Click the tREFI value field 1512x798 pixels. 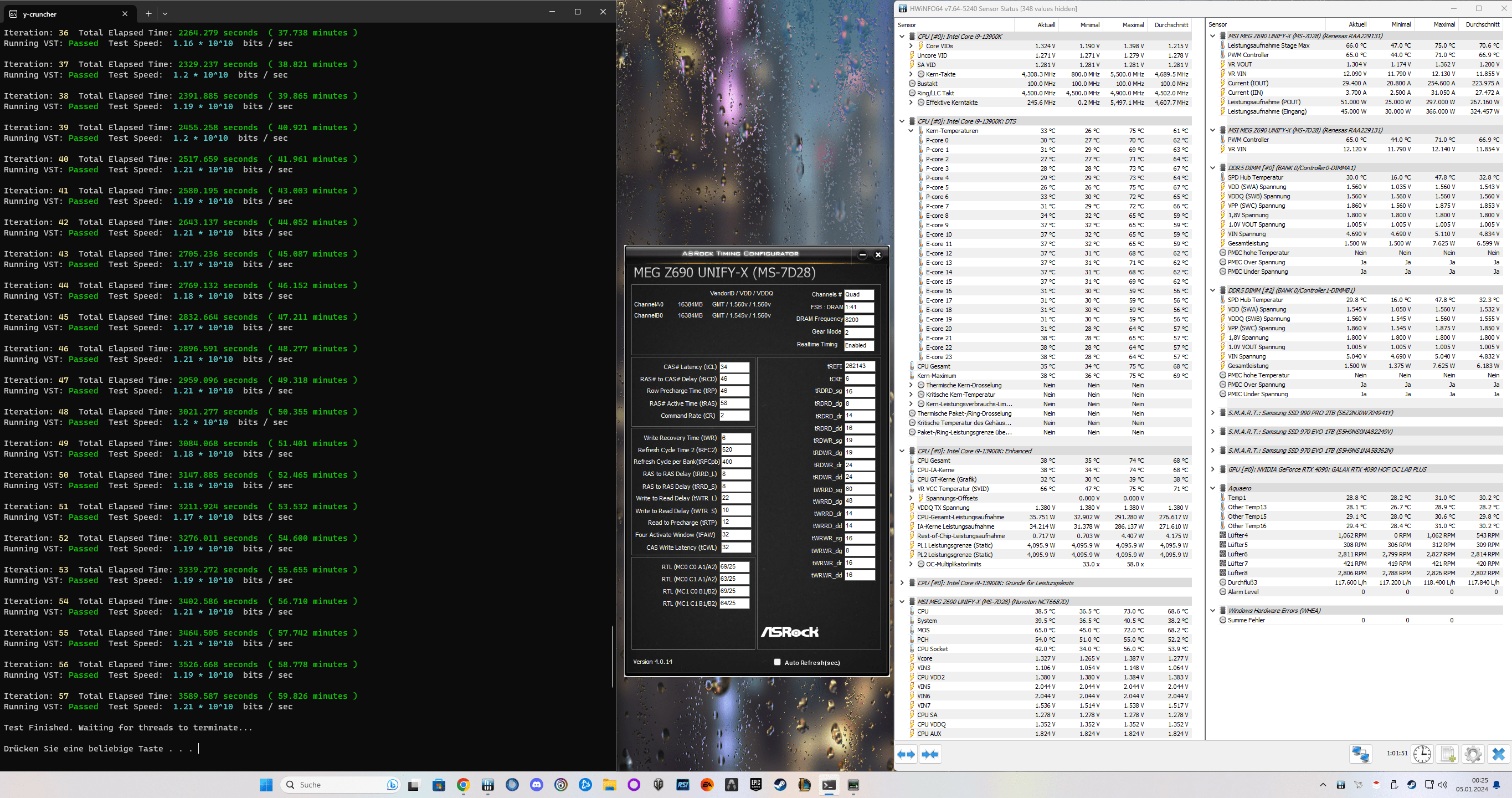coord(860,366)
